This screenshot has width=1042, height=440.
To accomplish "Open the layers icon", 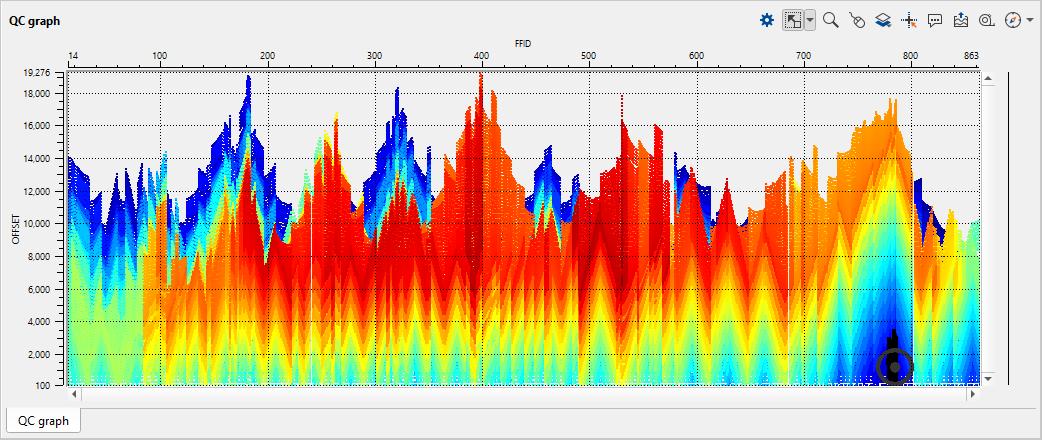I will tap(882, 19).
